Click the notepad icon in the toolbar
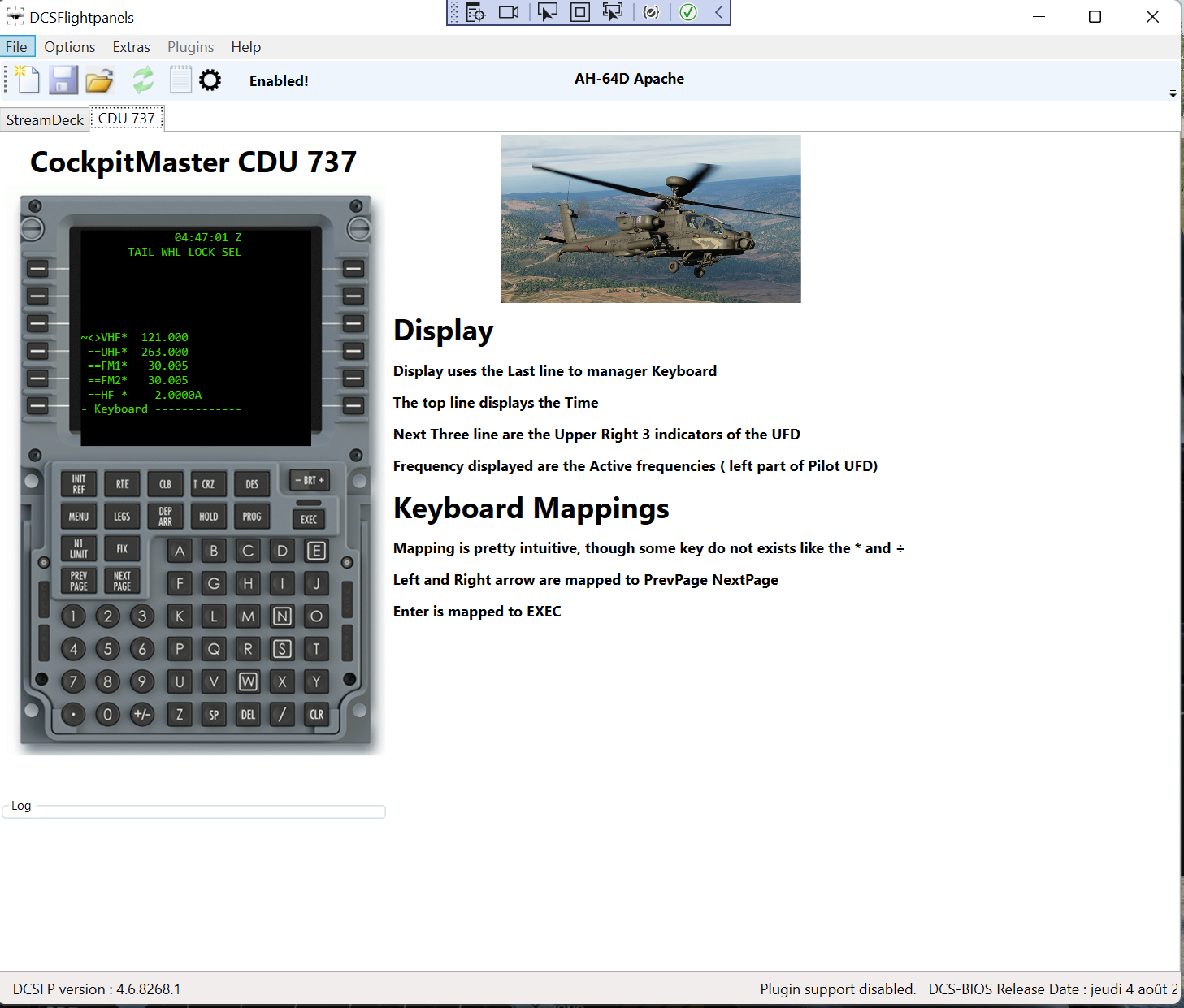This screenshot has height=1008, width=1184. (180, 80)
